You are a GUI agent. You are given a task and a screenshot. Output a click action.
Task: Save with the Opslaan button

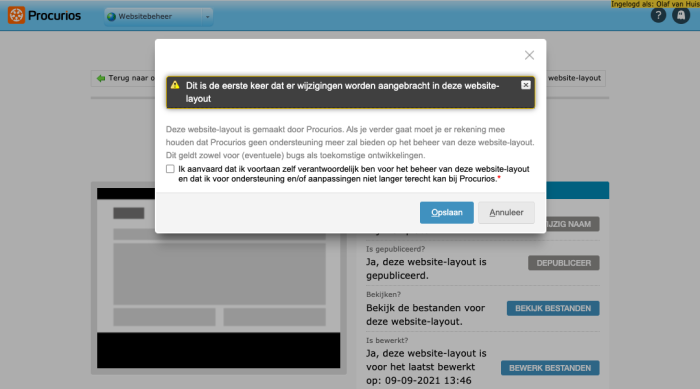[x=446, y=213]
